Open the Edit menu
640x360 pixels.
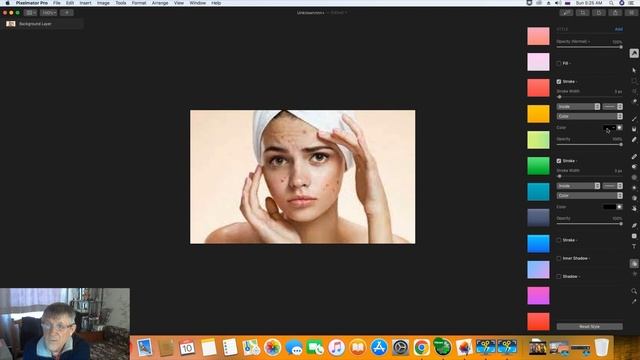coord(70,3)
